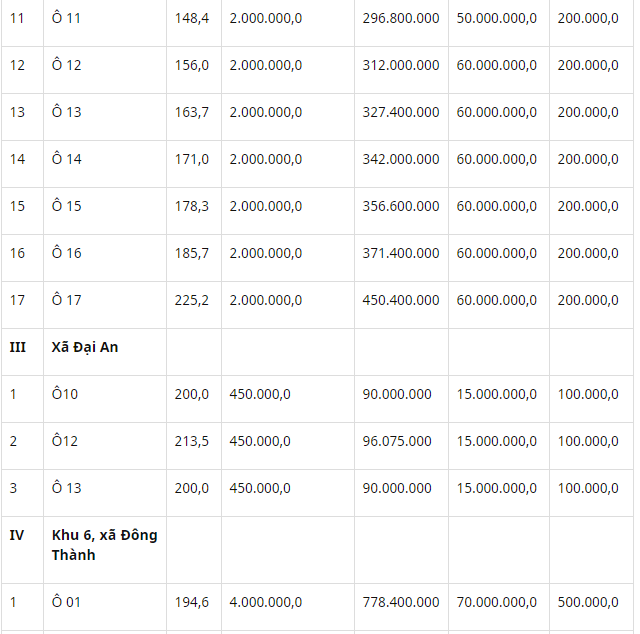Click unit price 4.000.000,0

266,602
